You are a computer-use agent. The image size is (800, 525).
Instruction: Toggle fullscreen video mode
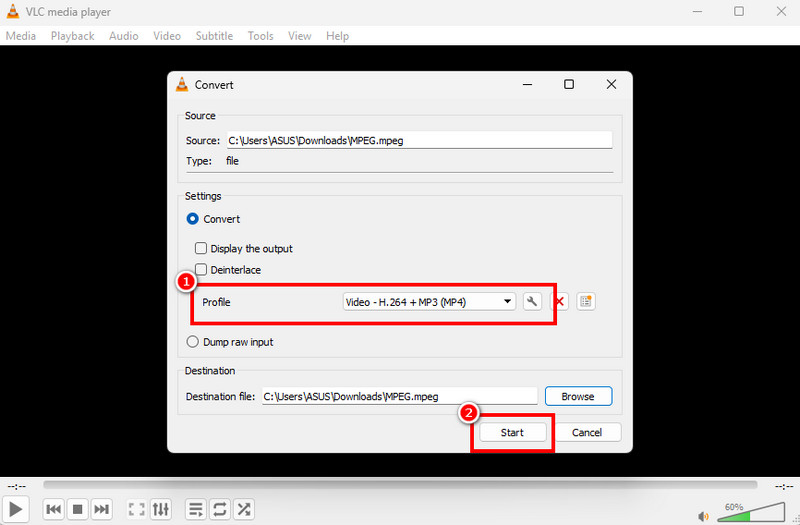[136, 509]
